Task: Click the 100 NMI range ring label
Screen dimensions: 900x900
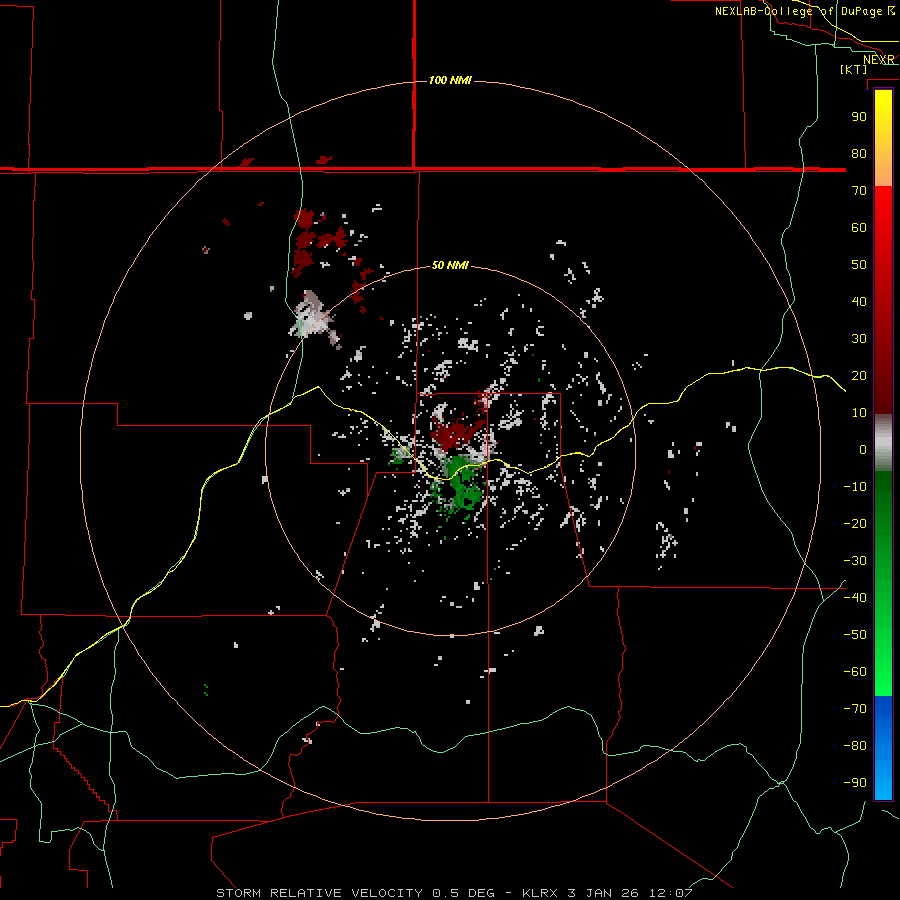Action: [450, 80]
